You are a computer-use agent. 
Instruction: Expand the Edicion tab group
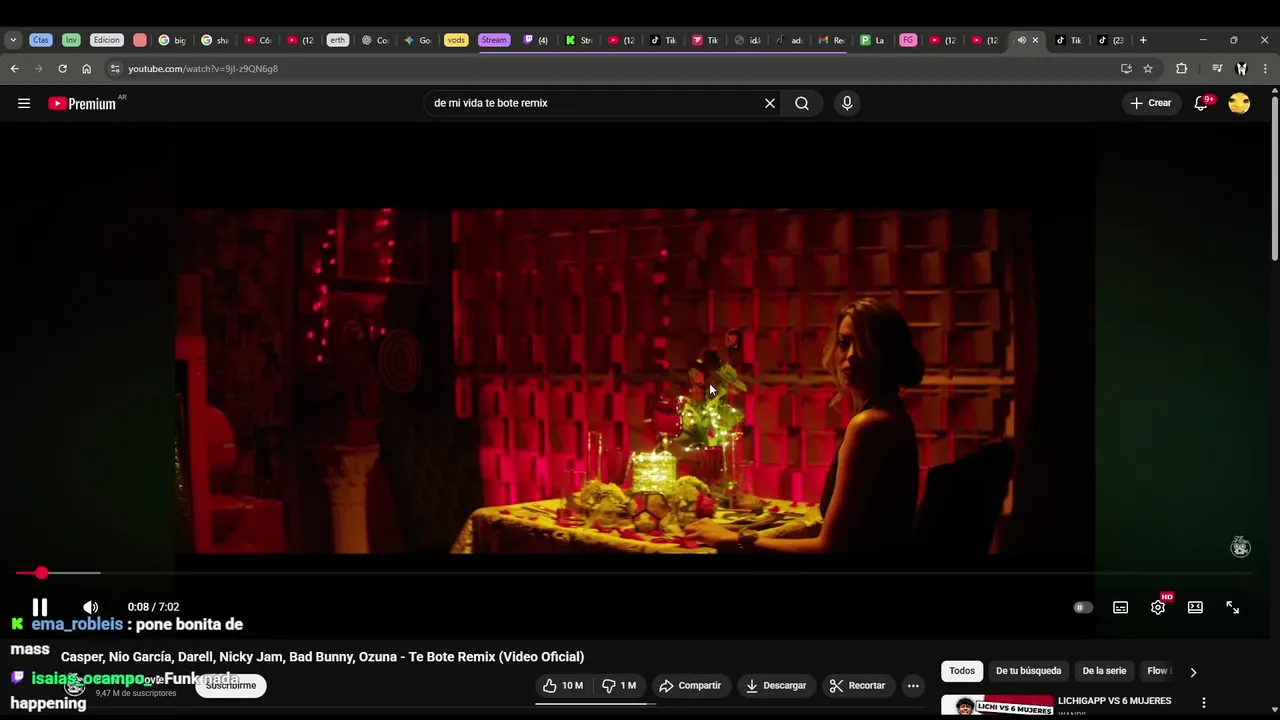[106, 40]
